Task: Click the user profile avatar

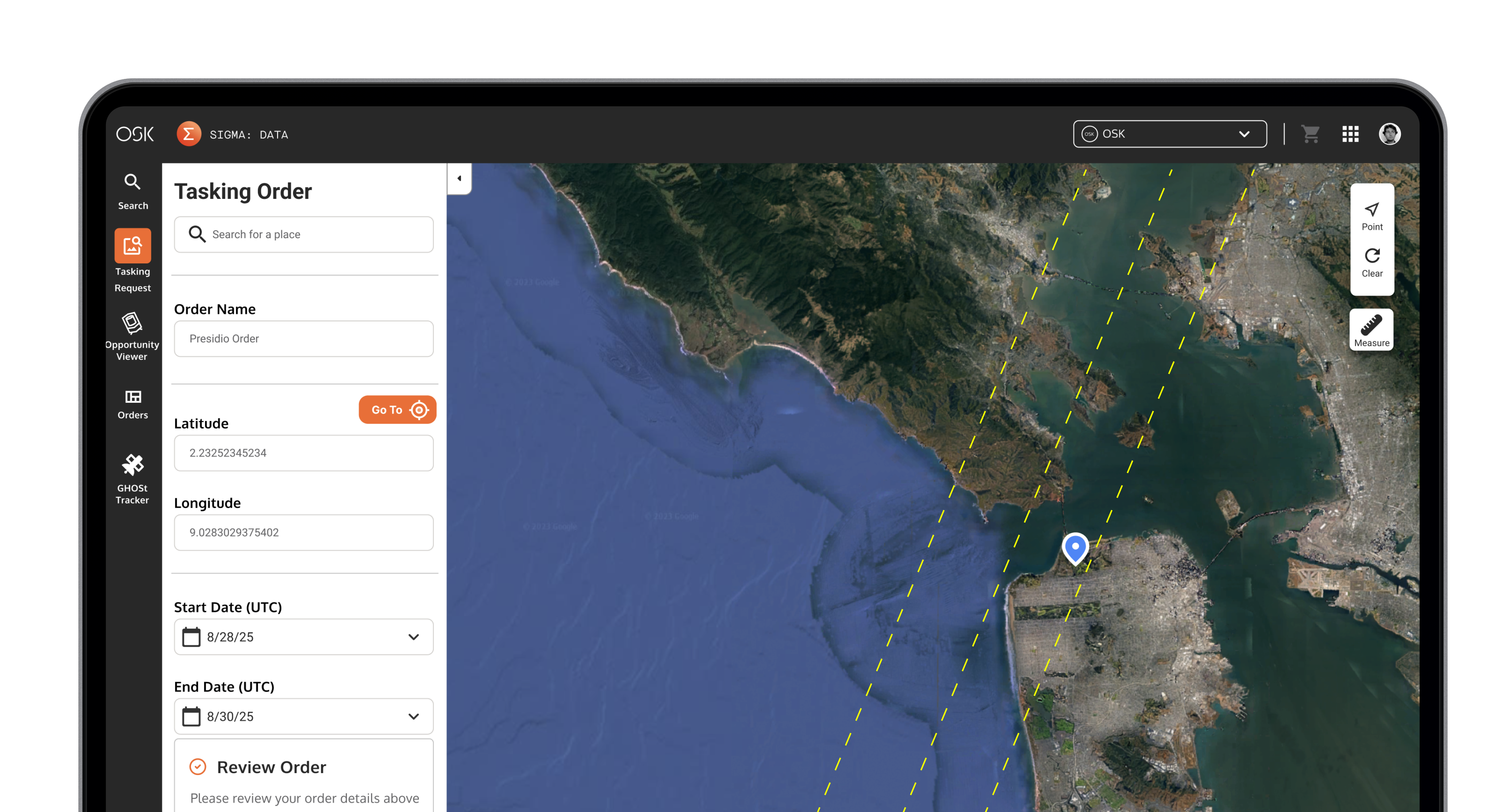Action: [1389, 134]
